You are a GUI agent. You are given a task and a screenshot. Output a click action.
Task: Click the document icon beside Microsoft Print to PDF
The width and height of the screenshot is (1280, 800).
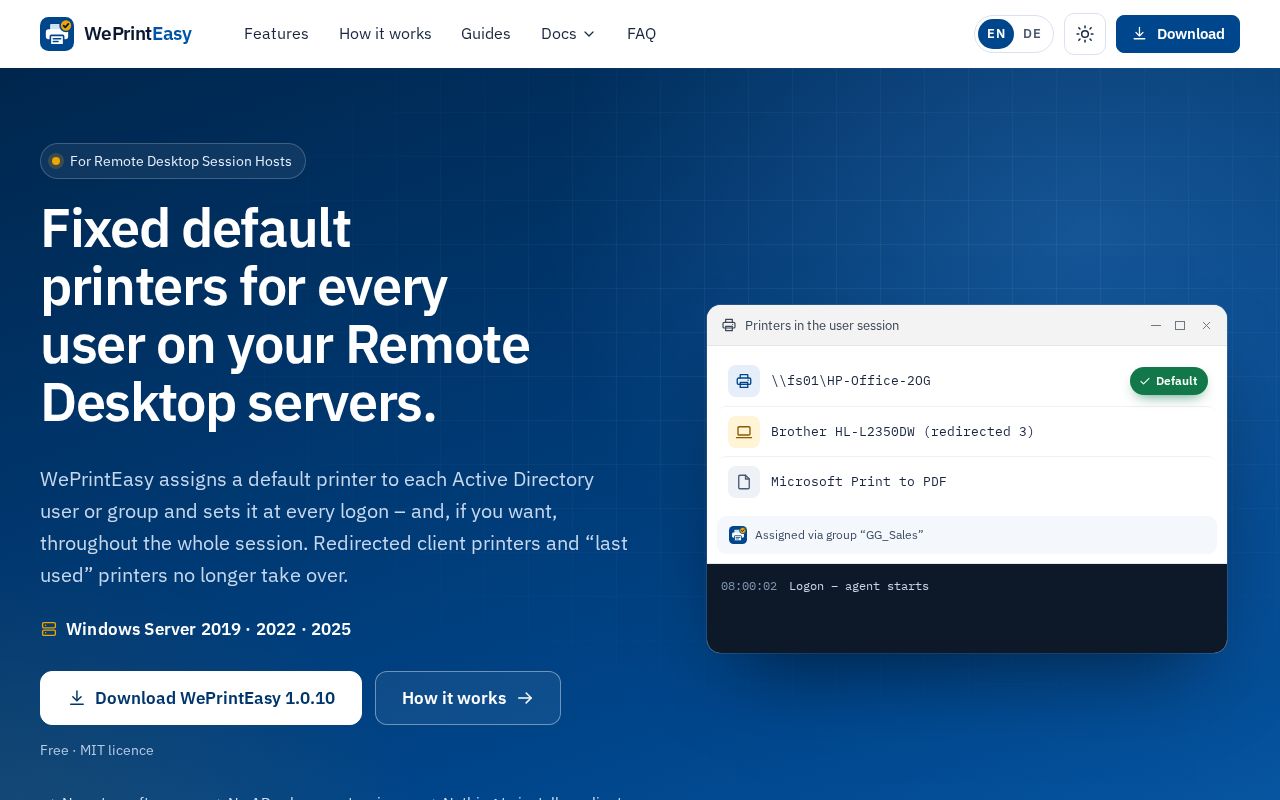click(x=744, y=482)
